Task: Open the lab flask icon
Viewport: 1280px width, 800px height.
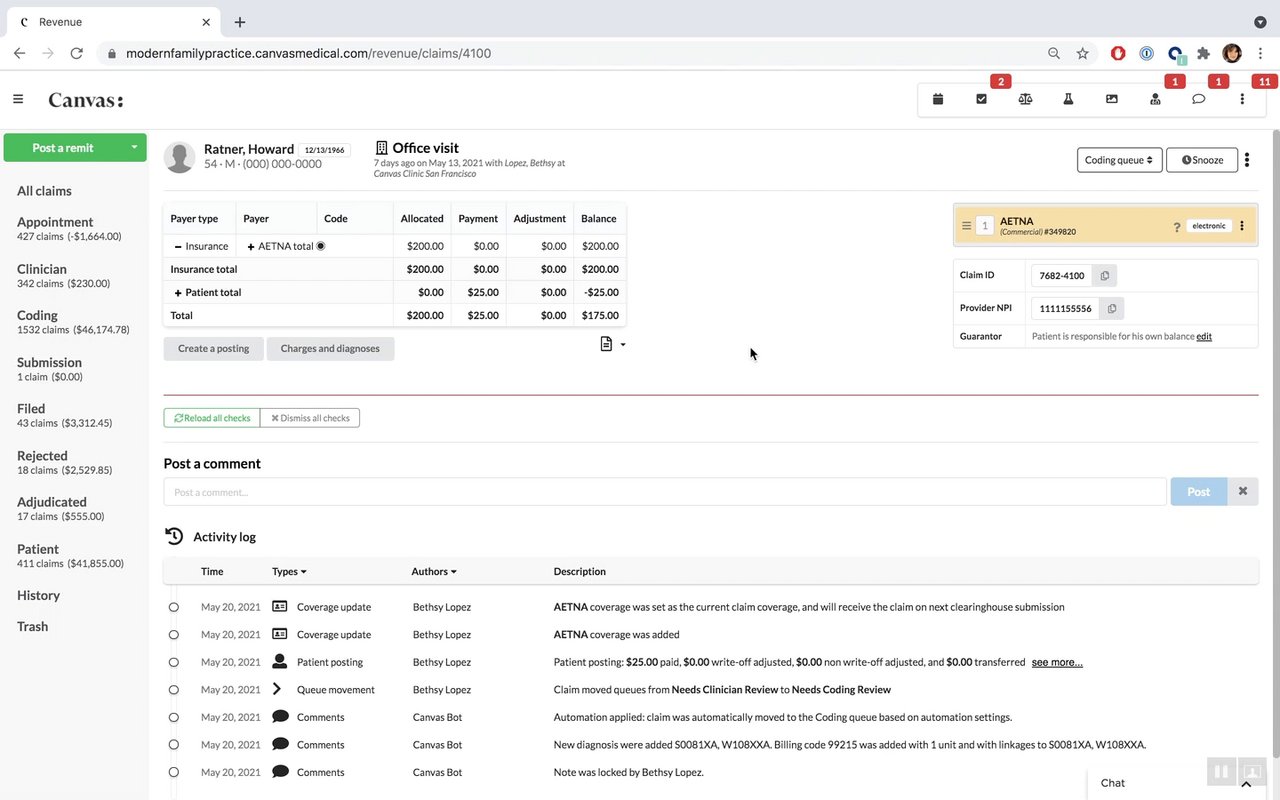Action: 1068,99
